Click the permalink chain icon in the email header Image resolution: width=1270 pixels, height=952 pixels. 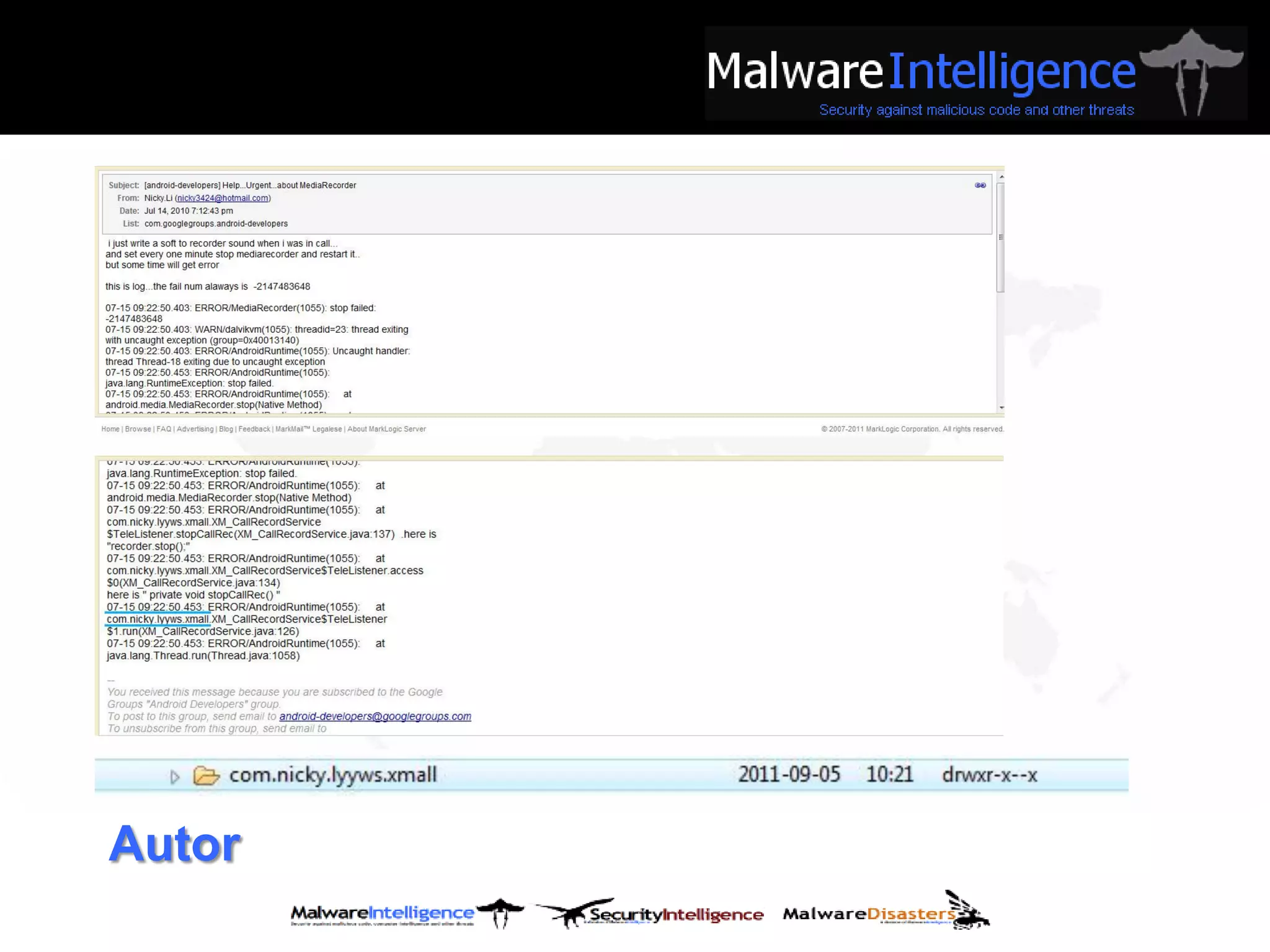980,185
